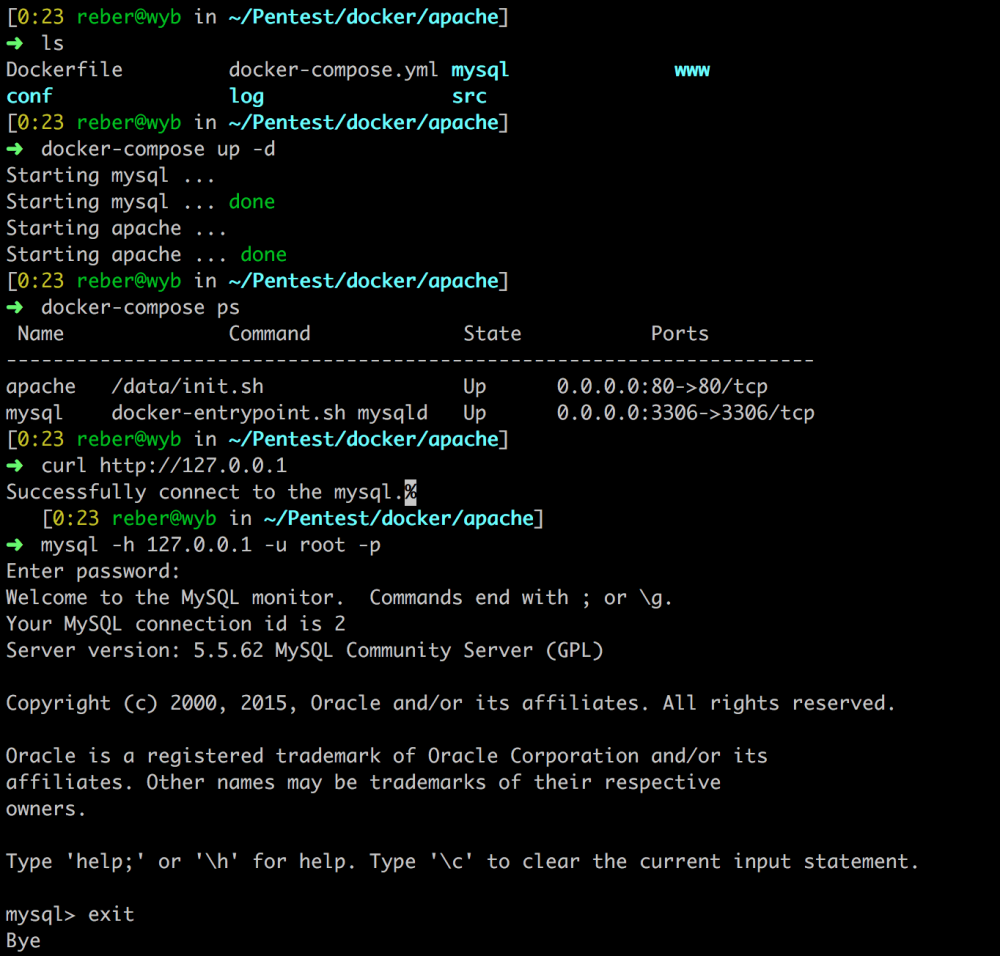This screenshot has height=956, width=1000.
Task: Click '0.0.0.0:80->80/tcp' port mapping
Action: click(662, 386)
